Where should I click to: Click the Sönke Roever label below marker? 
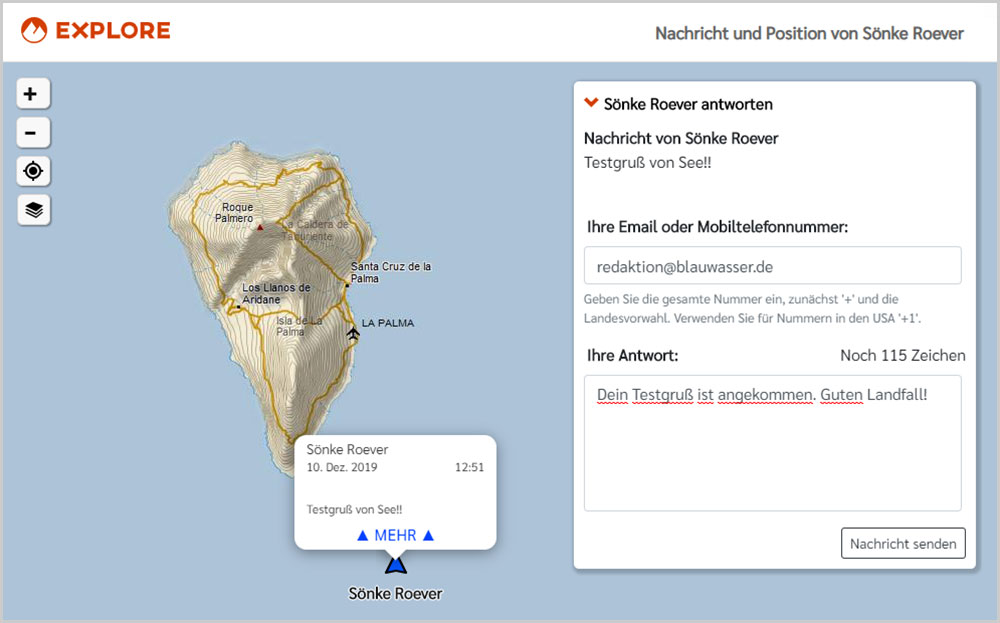click(x=395, y=593)
